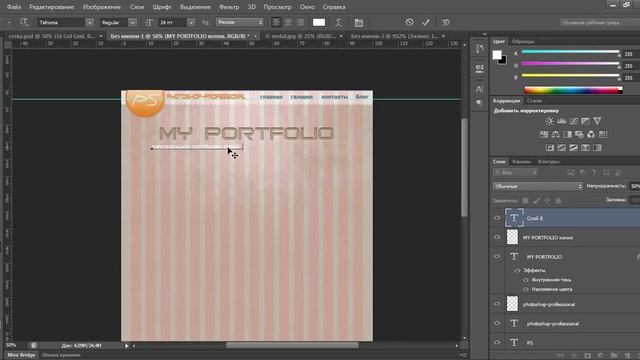Filter layers by pixel layers icon
This screenshot has height=360, width=640.
[x=571, y=173]
